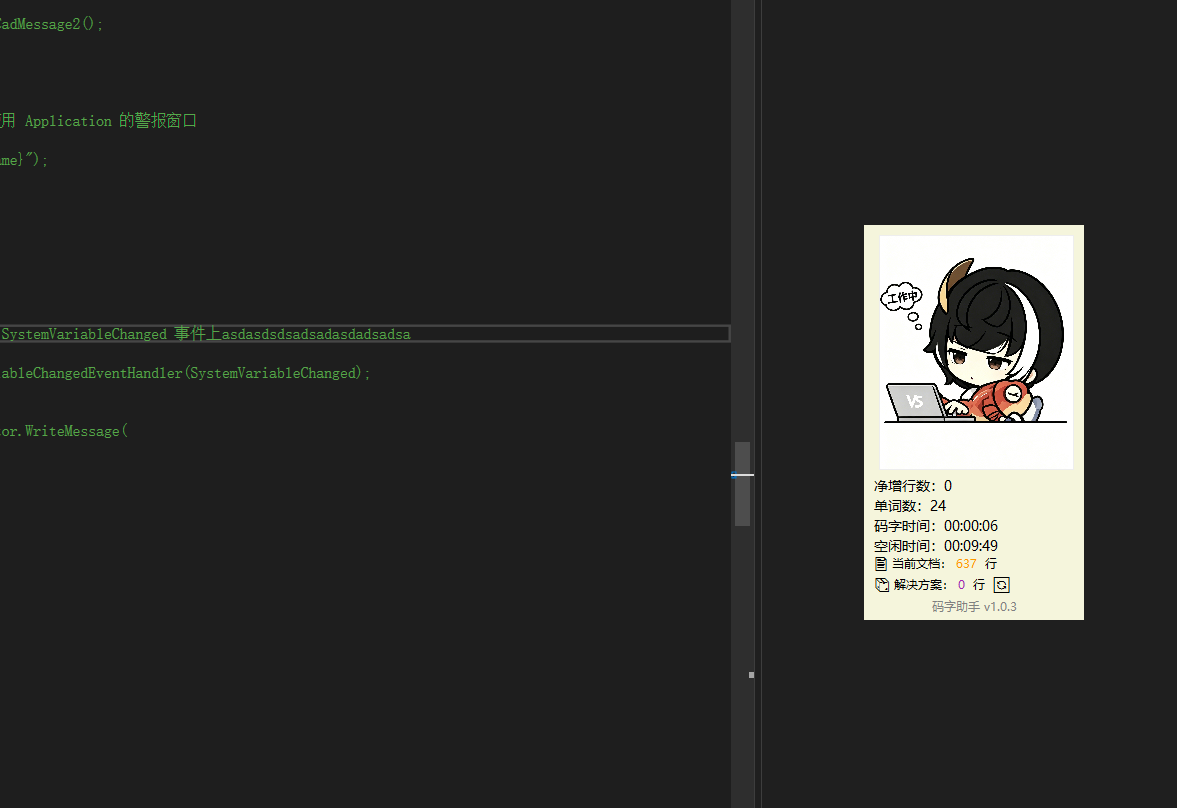Click the 单词数 word count row
This screenshot has height=808, width=1177.
coord(910,505)
